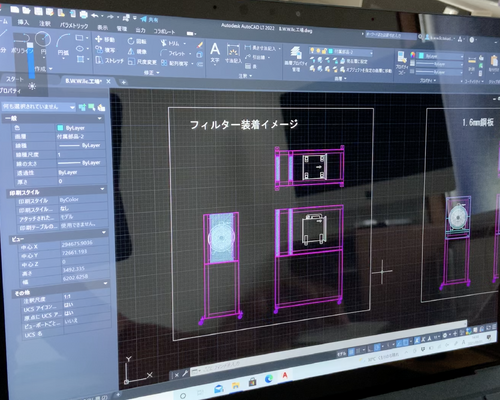Click the cyan layer color swatch in layer dropdown

pos(330,51)
